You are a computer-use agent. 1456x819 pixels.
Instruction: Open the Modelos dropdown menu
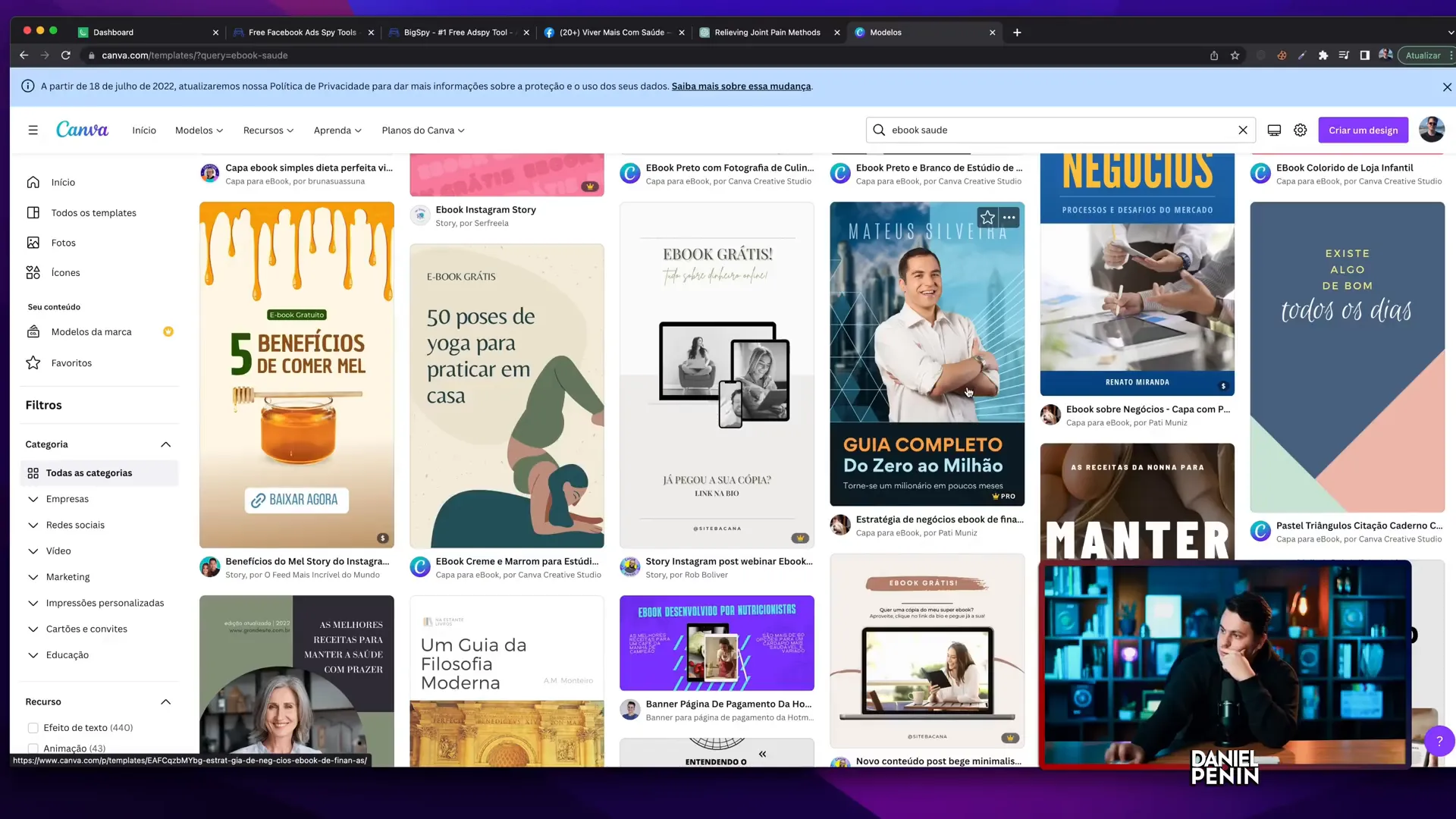[199, 130]
